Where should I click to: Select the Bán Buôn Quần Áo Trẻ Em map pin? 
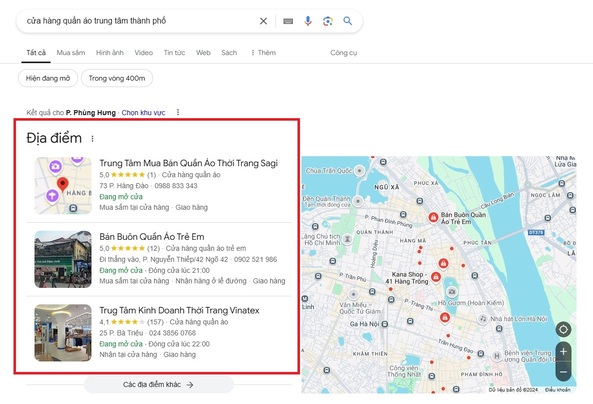pyautogui.click(x=433, y=218)
